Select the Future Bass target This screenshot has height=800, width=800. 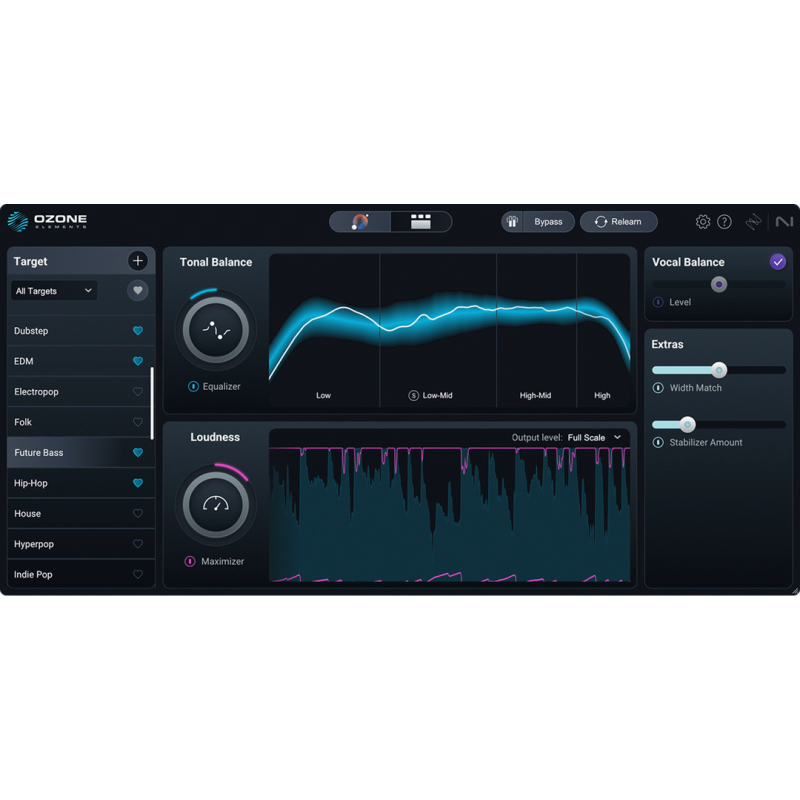tap(81, 453)
